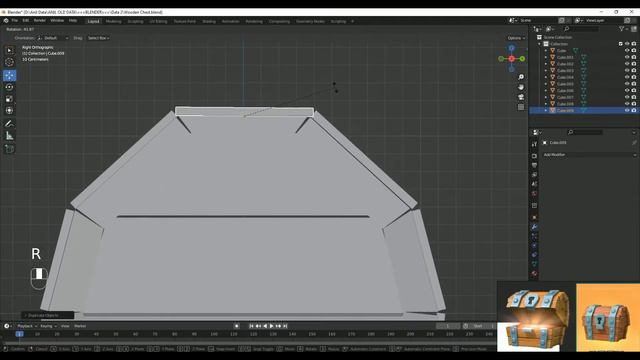
Task: Disable Cube.005 in renders camera icon
Action: coord(634,84)
